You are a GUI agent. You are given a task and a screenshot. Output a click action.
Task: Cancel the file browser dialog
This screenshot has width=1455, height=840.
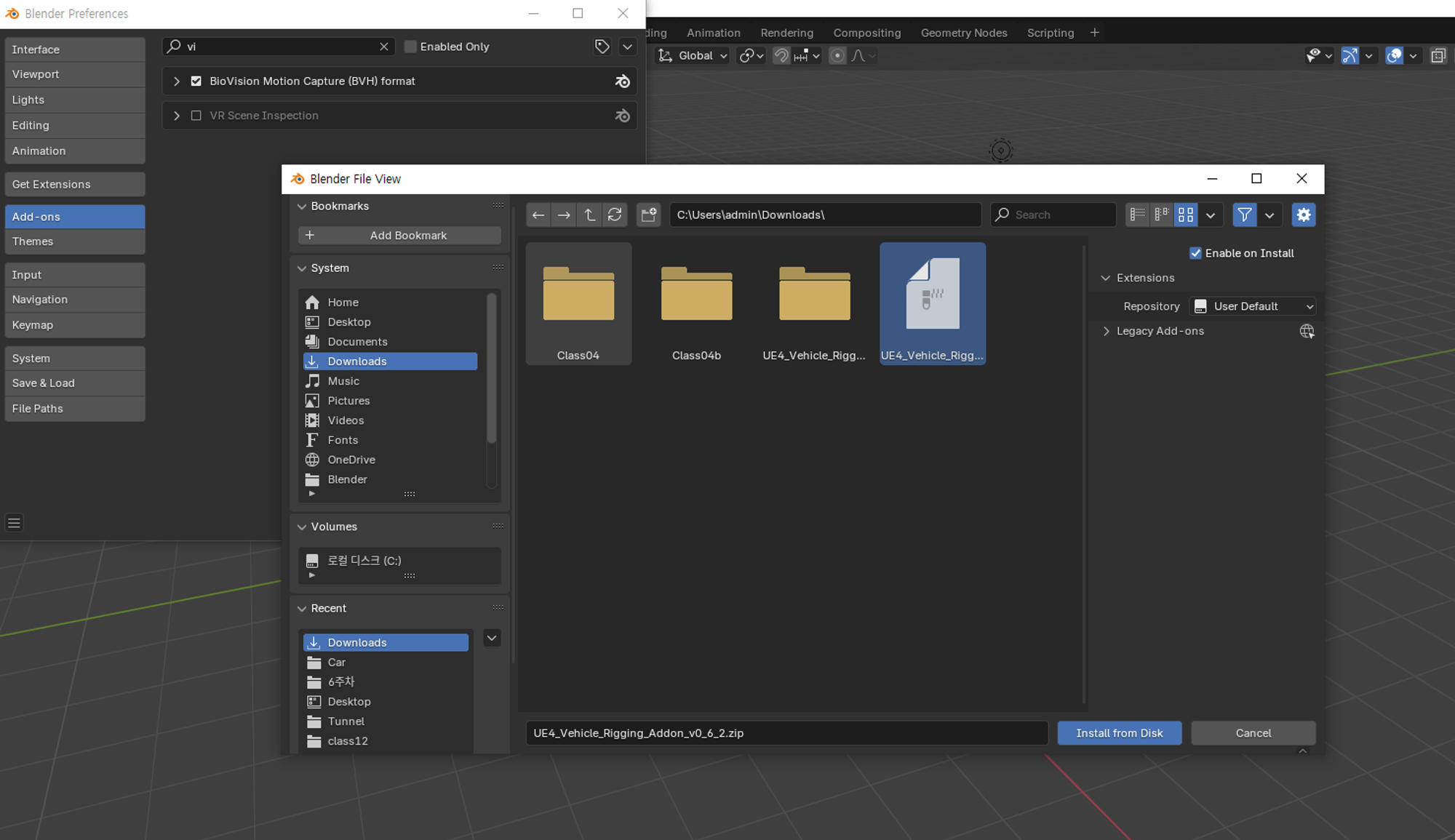[x=1253, y=733]
